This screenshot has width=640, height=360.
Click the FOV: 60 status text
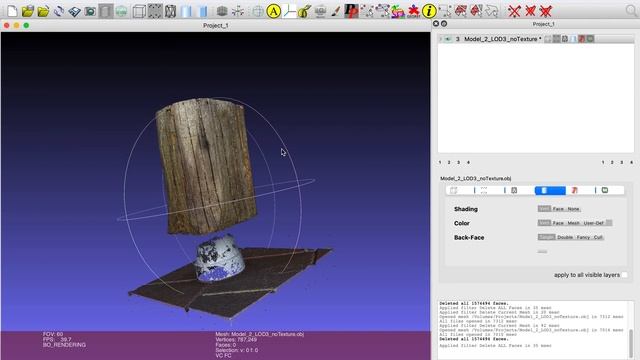[x=53, y=334]
